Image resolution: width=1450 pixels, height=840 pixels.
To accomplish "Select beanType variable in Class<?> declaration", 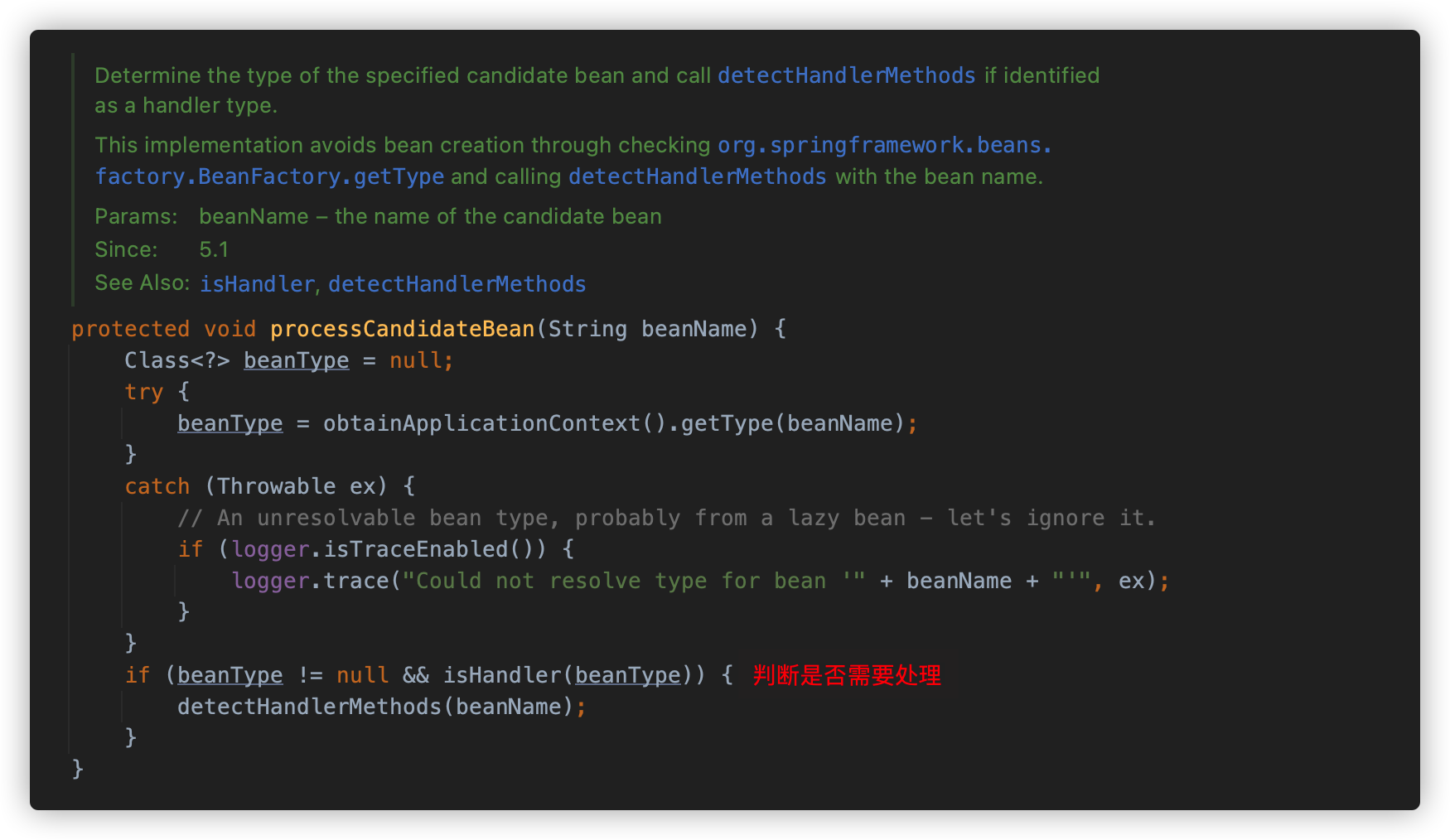I will click(296, 360).
